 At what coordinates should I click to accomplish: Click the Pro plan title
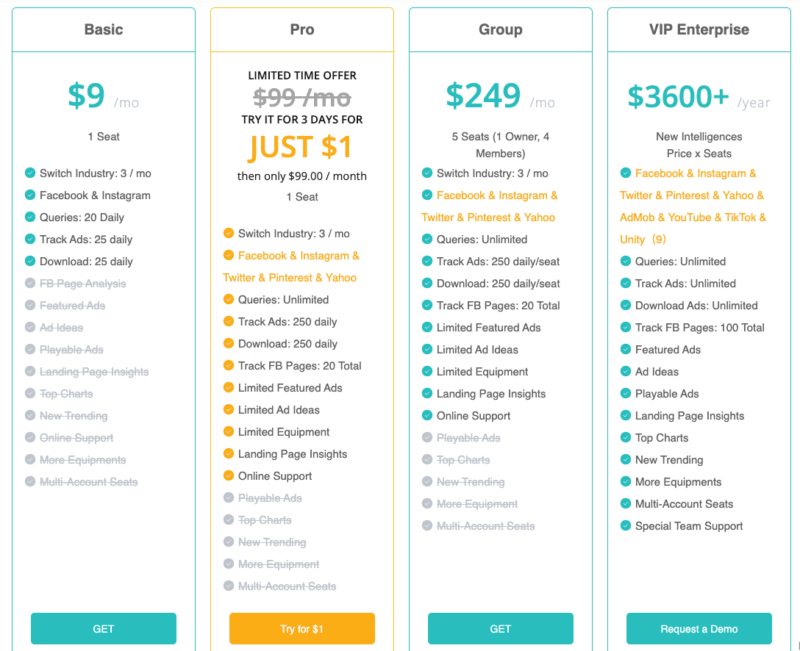tap(302, 30)
